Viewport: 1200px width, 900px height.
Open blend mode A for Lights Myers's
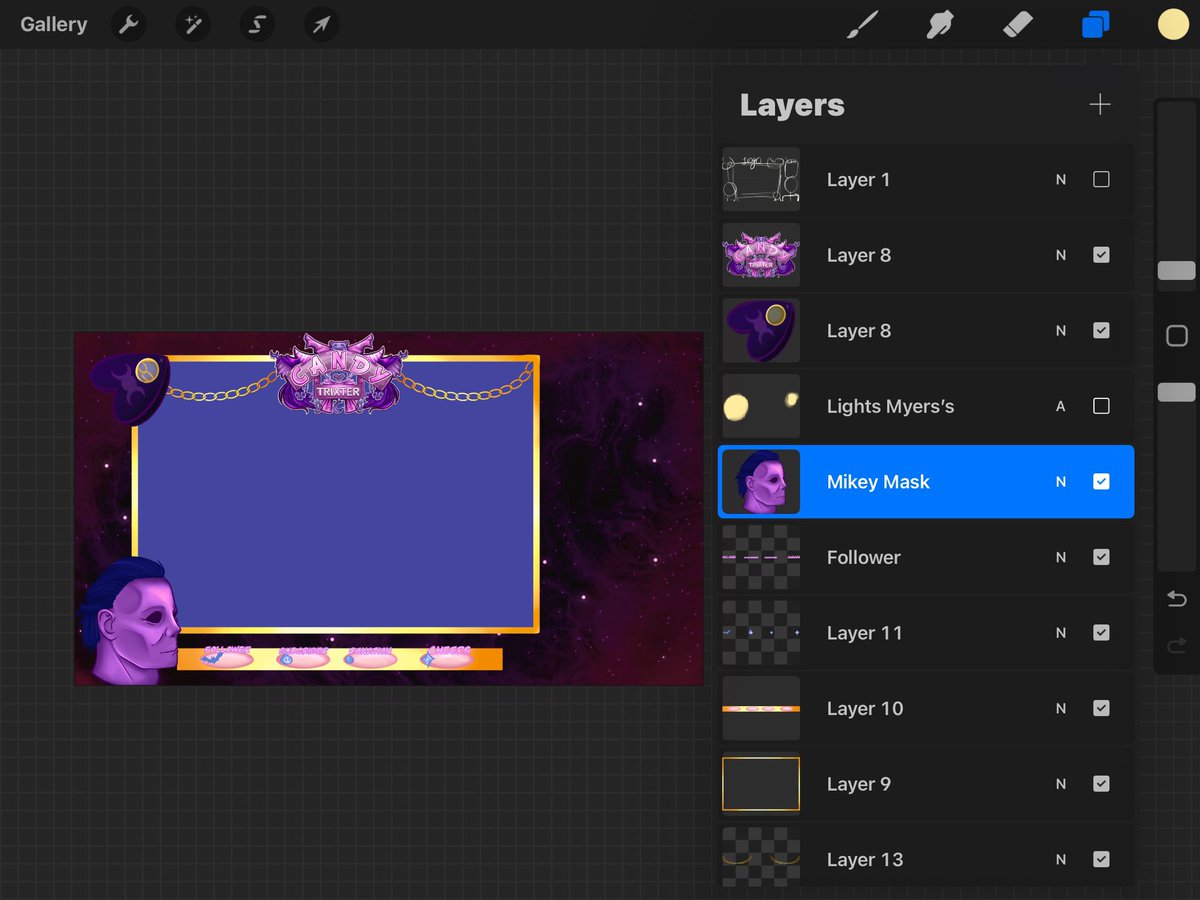(1061, 406)
